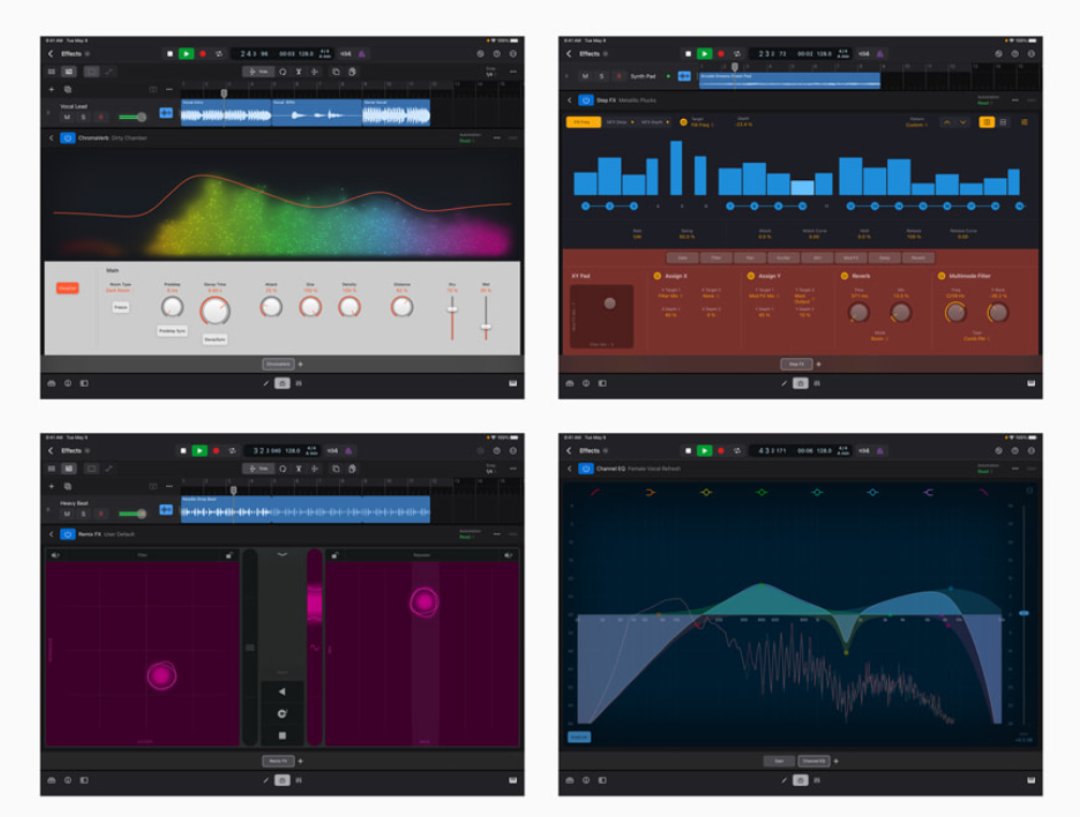Click the Decay Sync button

pos(215,340)
